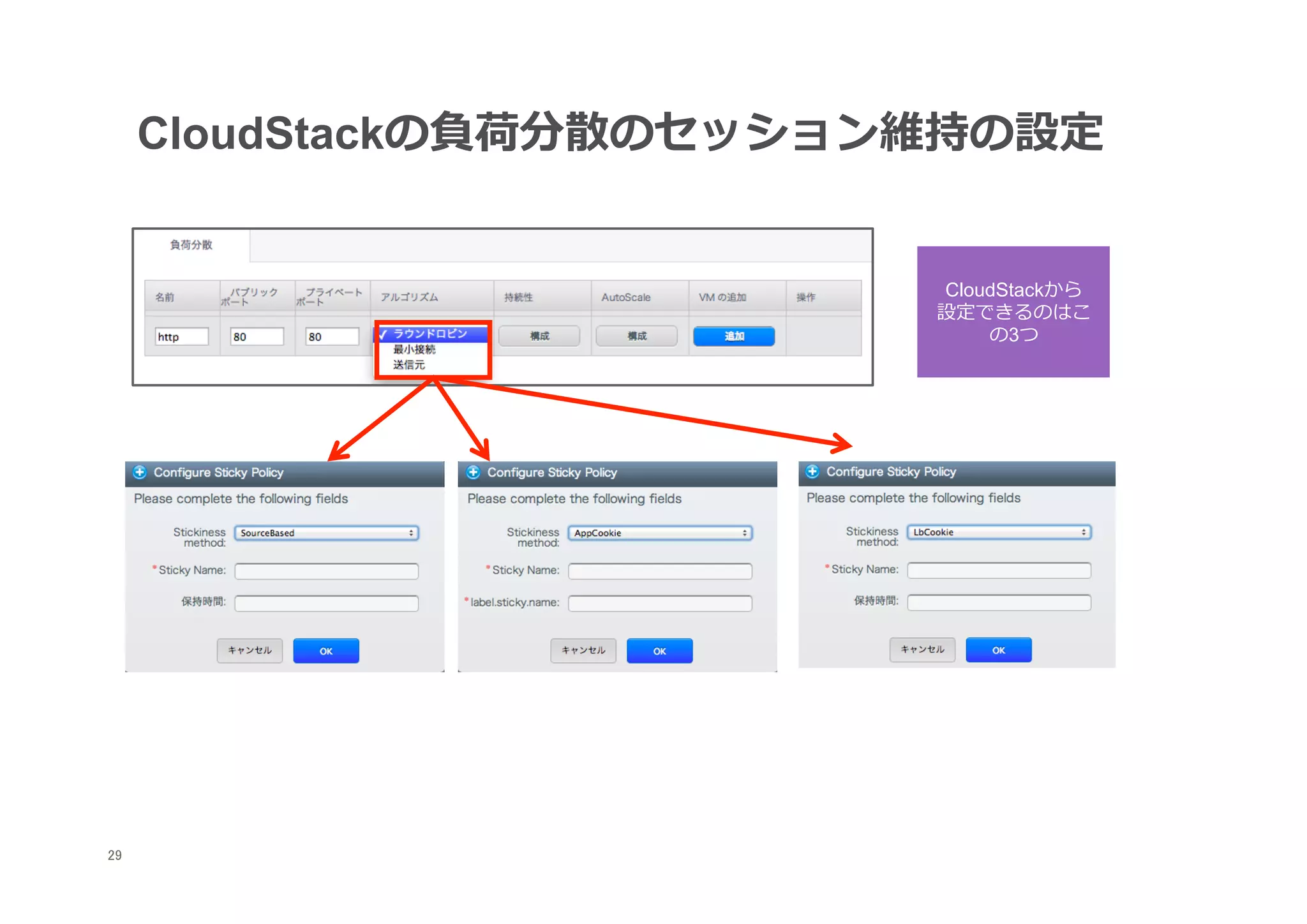This screenshot has height=924, width=1307.
Task: Click plus icon on AppCookie sticky dialog
Action: (473, 472)
